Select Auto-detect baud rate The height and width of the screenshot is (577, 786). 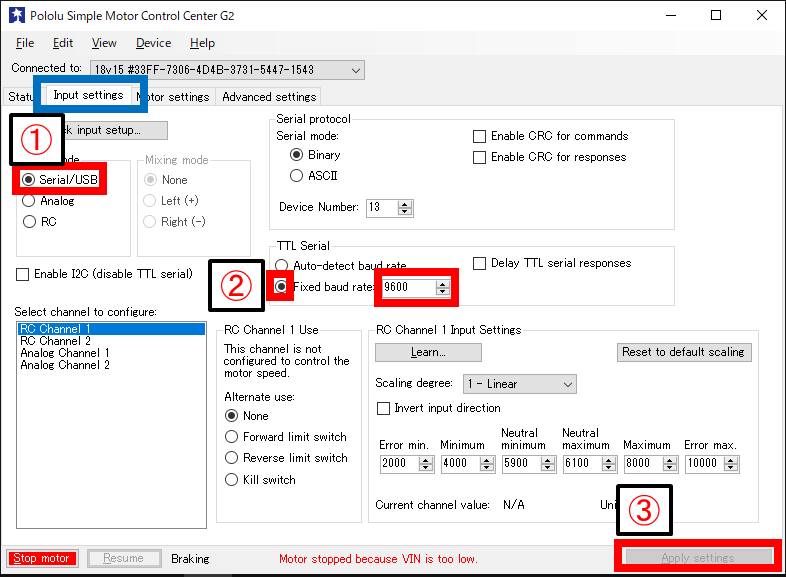[x=341, y=266]
